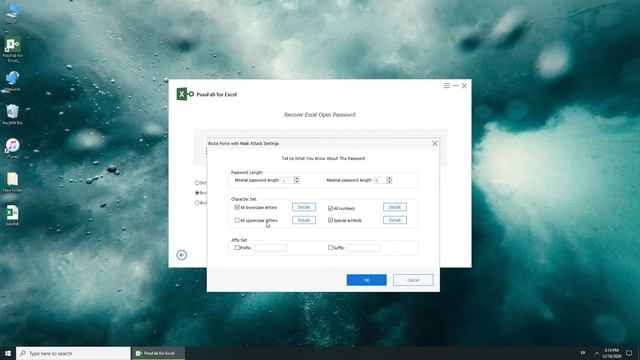The height and width of the screenshot is (360, 640).
Task: Enable the Prefix checkbox
Action: pyautogui.click(x=237, y=247)
